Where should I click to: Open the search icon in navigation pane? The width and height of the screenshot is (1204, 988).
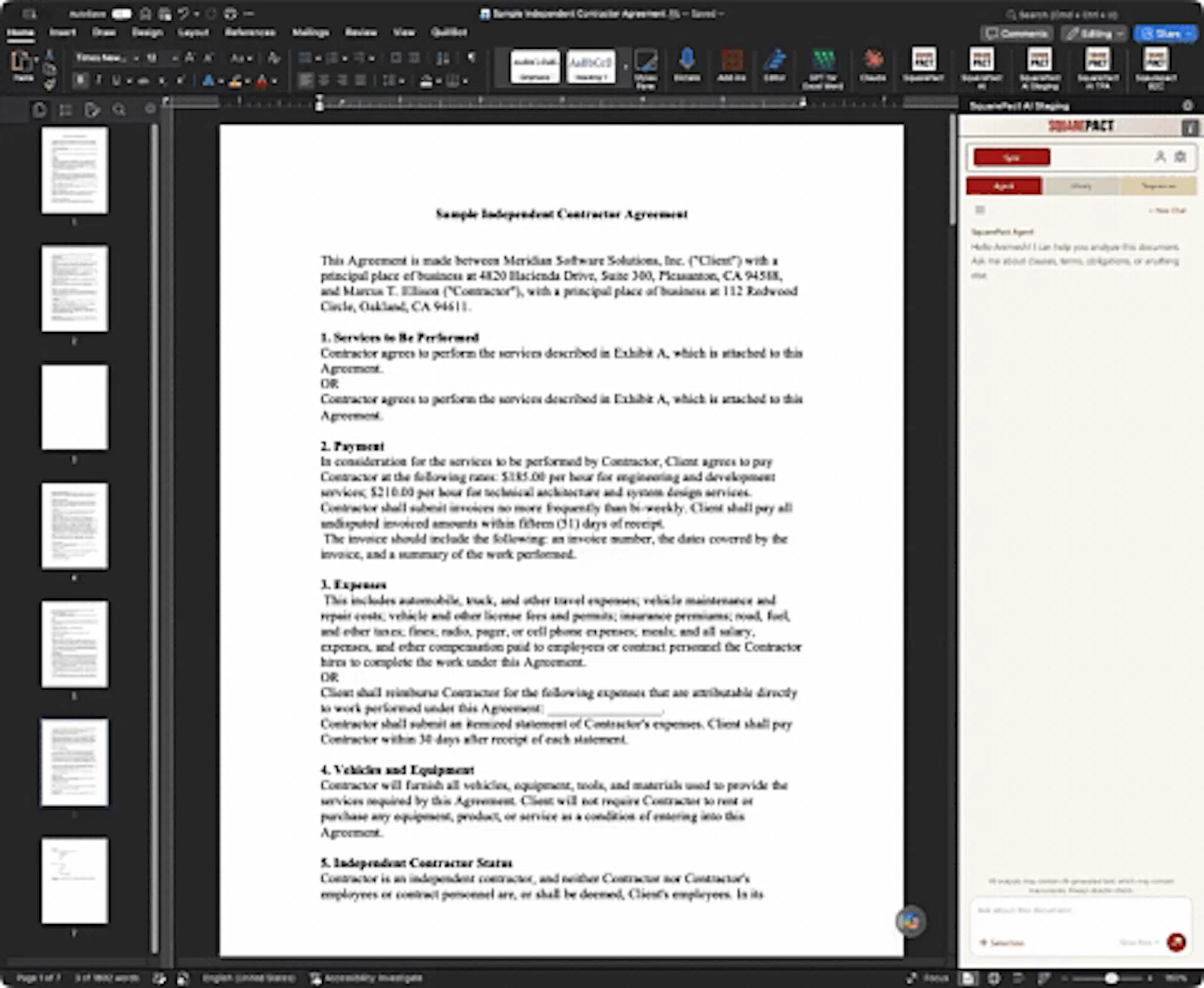coord(119,110)
